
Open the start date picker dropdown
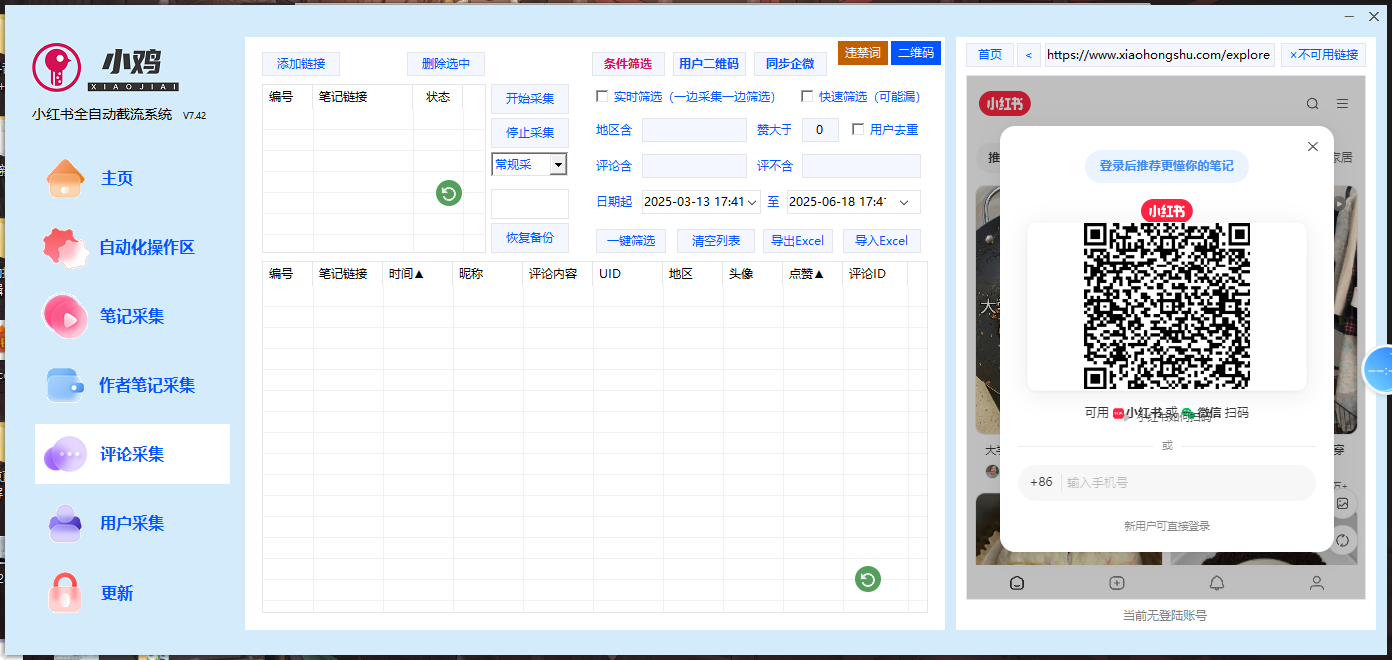[x=752, y=202]
